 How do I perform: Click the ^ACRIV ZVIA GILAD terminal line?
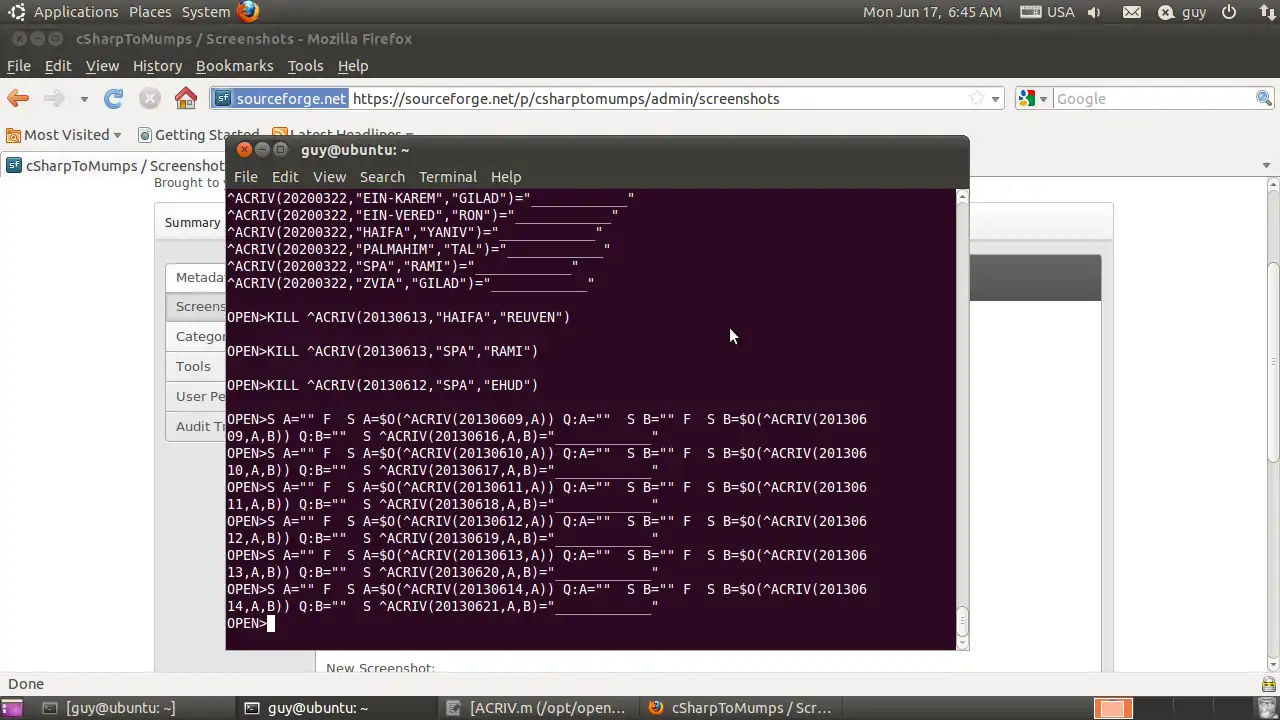pos(410,283)
